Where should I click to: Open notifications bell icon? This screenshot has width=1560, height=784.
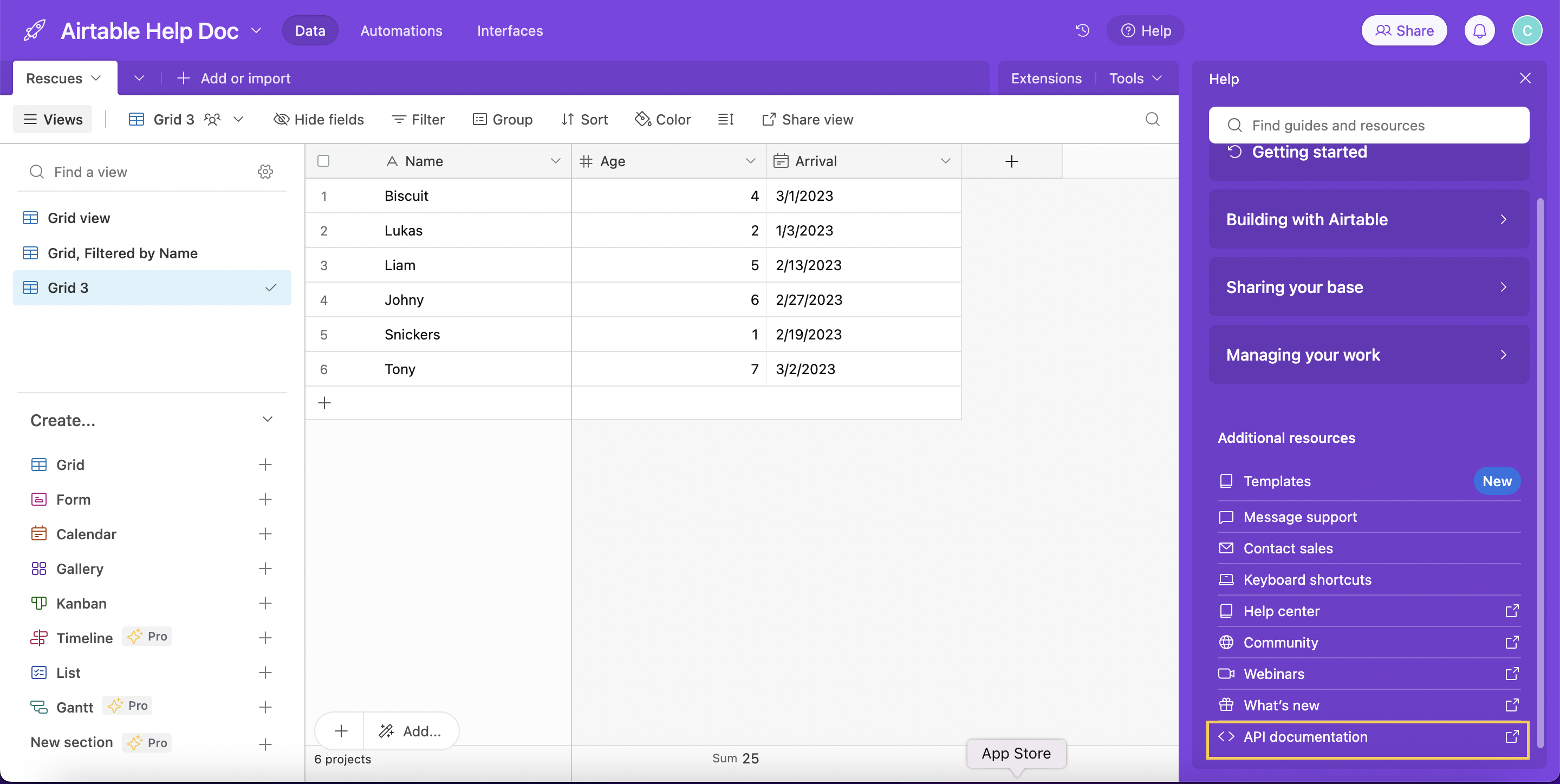coord(1479,30)
